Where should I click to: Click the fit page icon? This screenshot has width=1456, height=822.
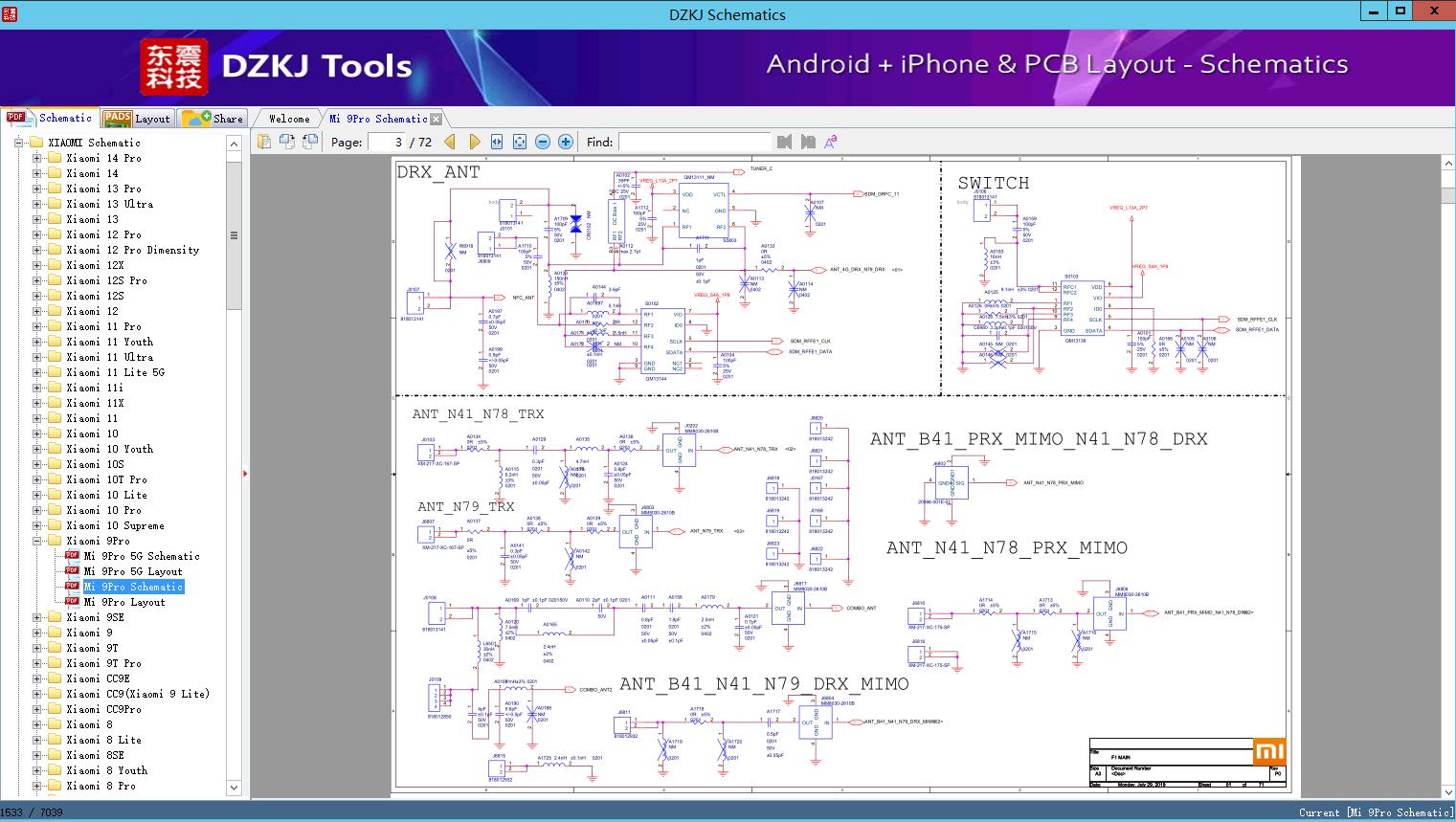click(x=520, y=142)
